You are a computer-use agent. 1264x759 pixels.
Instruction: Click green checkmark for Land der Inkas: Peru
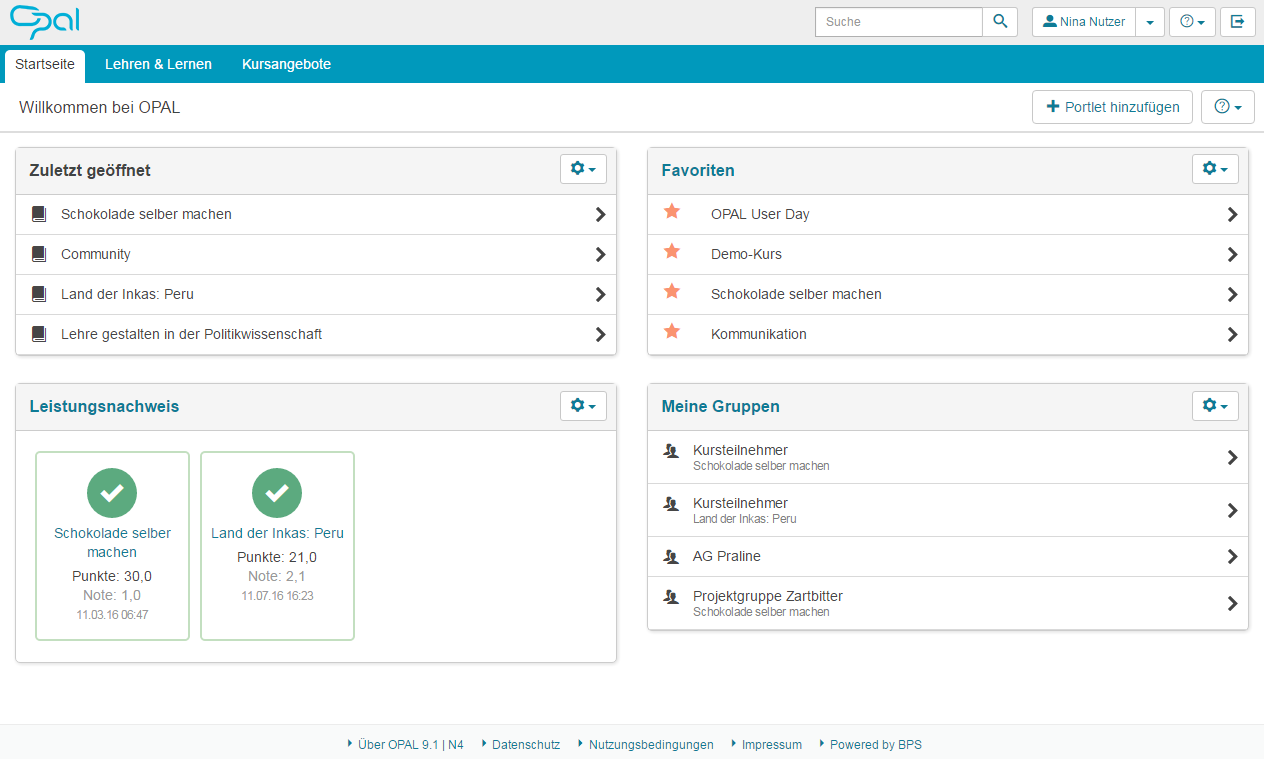[277, 493]
